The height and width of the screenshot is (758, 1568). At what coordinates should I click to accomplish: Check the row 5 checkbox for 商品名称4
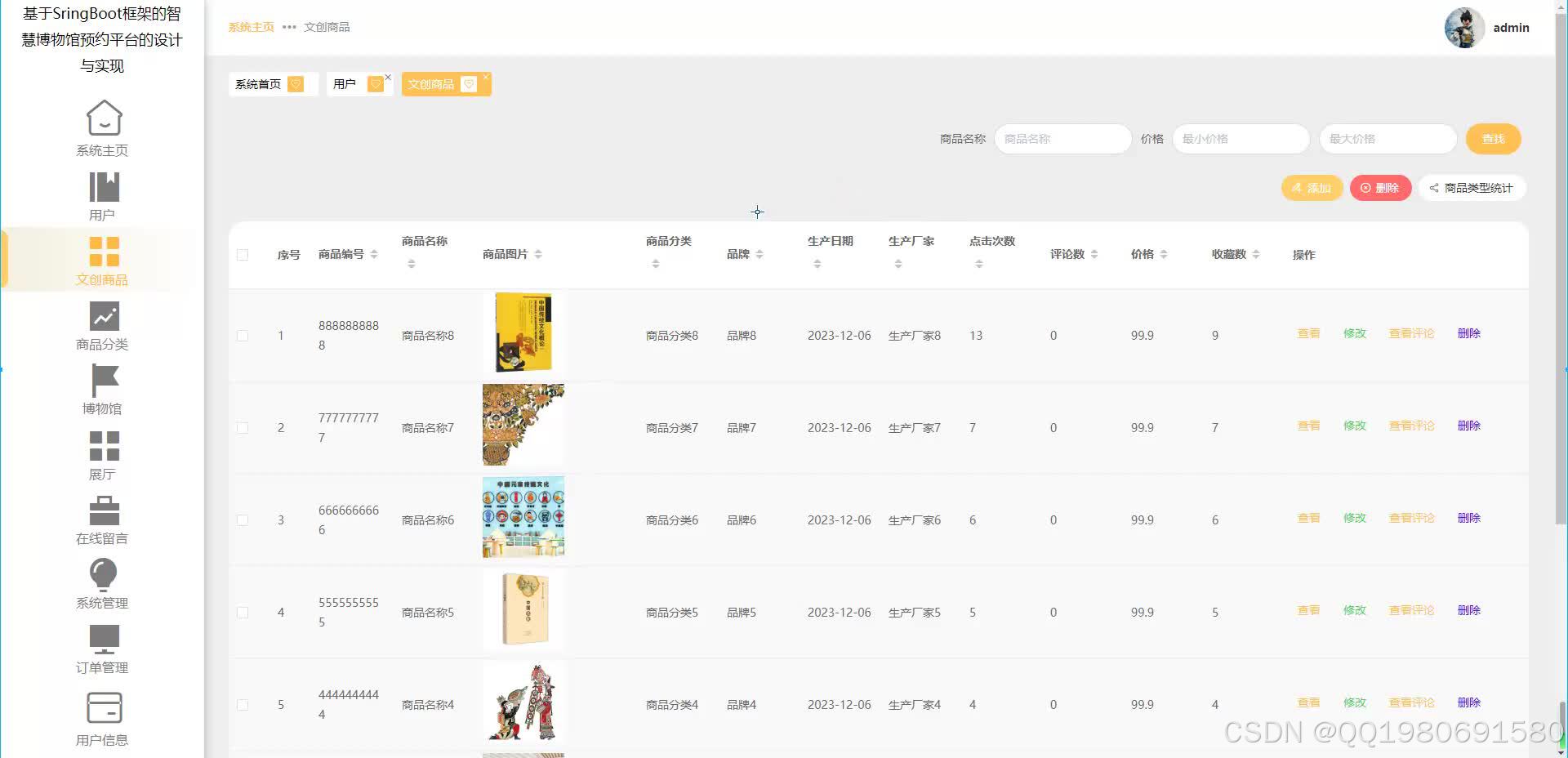[243, 705]
